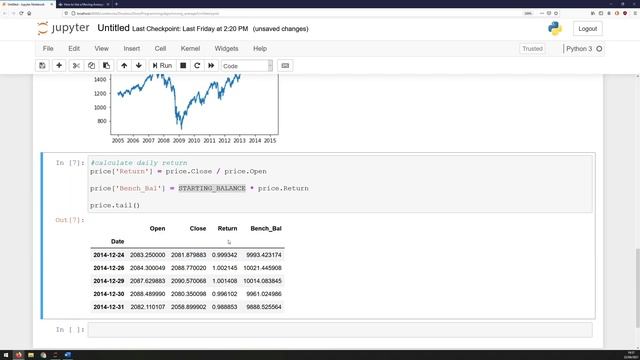Viewport: 640px width, 360px height.
Task: Open the browser hamburger menu
Action: point(635,13)
